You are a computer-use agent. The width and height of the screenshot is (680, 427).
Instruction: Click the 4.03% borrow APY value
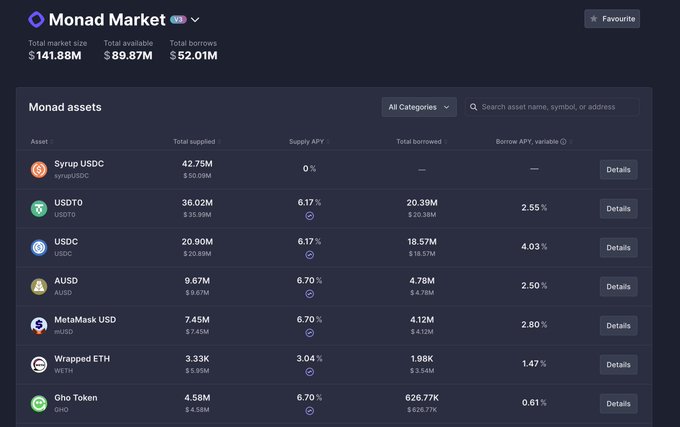pyautogui.click(x=534, y=247)
